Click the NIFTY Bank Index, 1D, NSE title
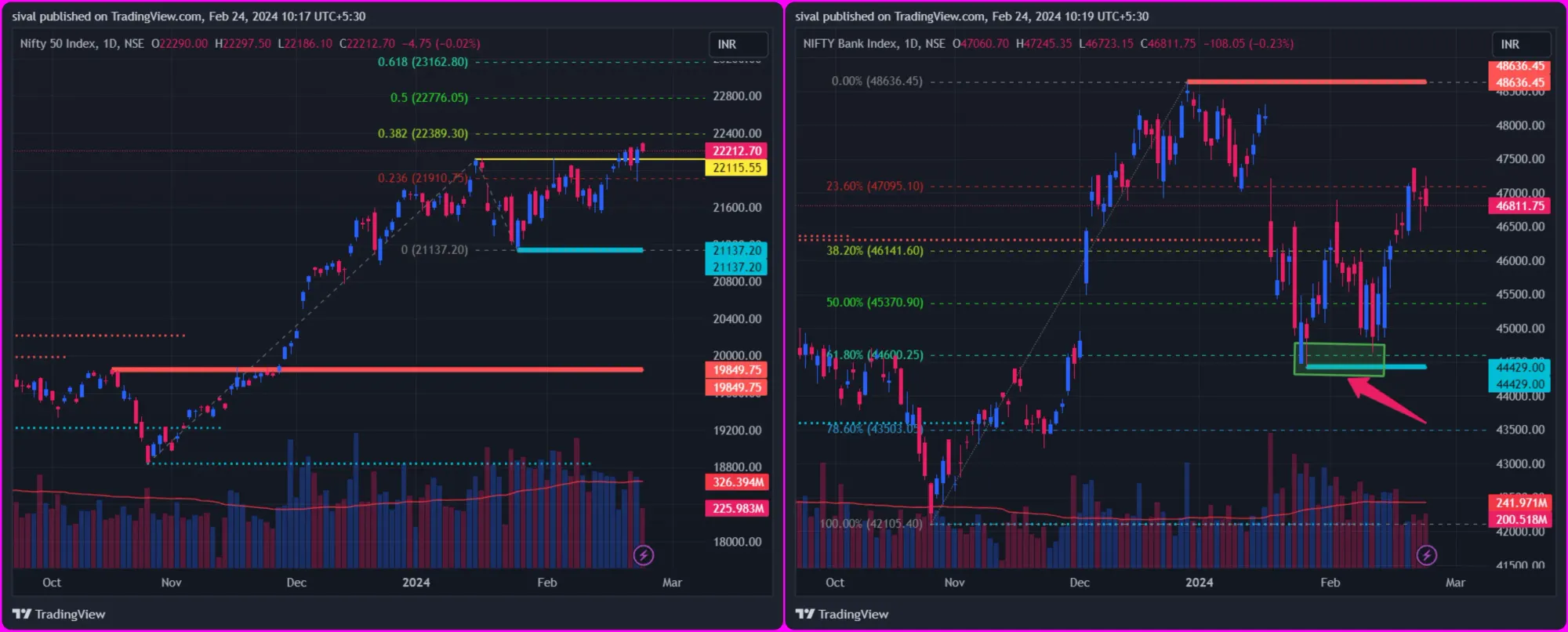Viewport: 1568px width, 632px height. click(874, 44)
